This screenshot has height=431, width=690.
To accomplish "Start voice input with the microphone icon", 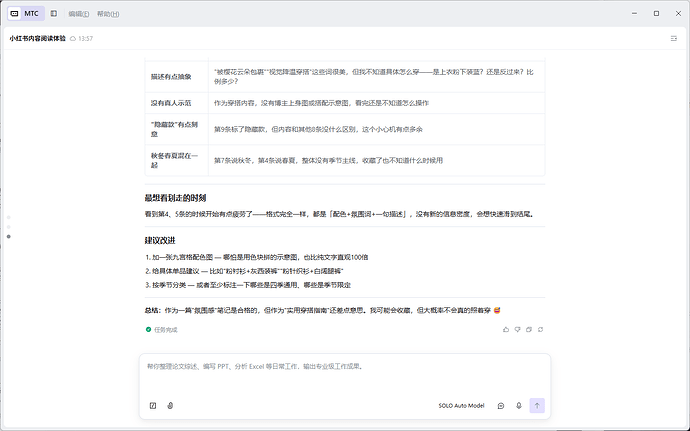I will point(519,405).
